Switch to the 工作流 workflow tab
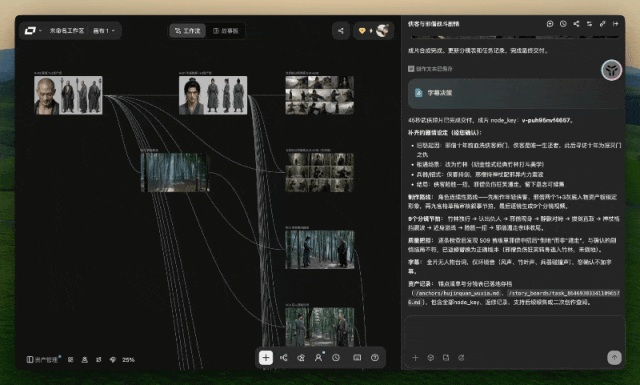The image size is (640, 385). tap(188, 31)
